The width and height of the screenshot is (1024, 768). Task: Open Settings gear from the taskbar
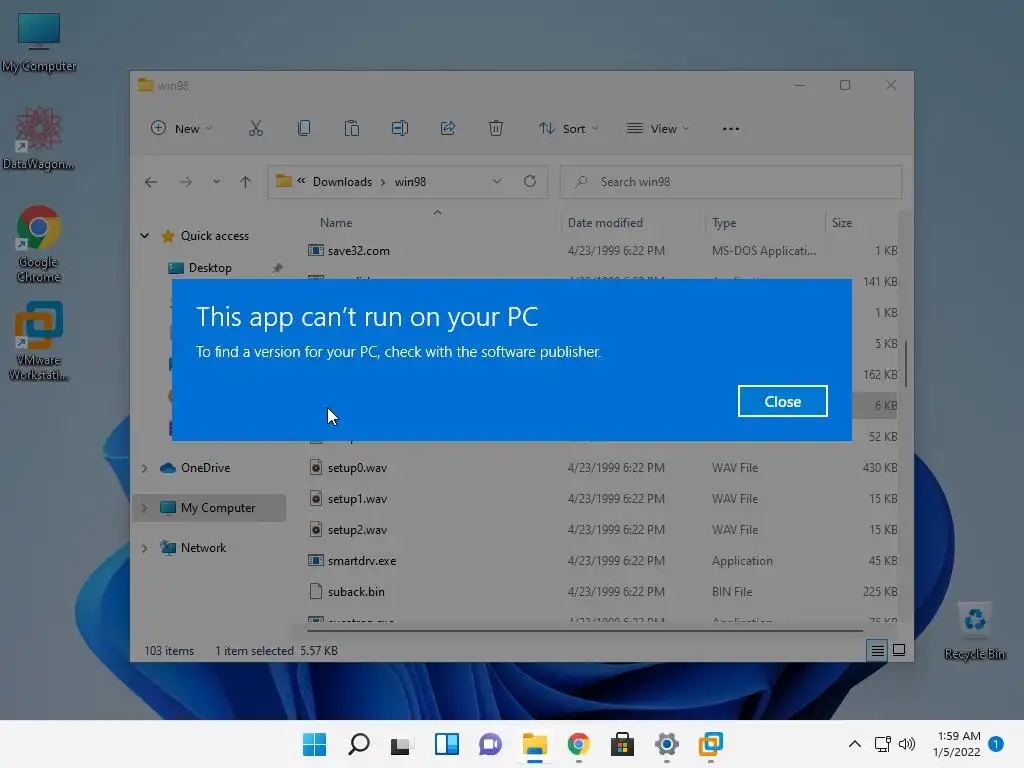pos(667,744)
